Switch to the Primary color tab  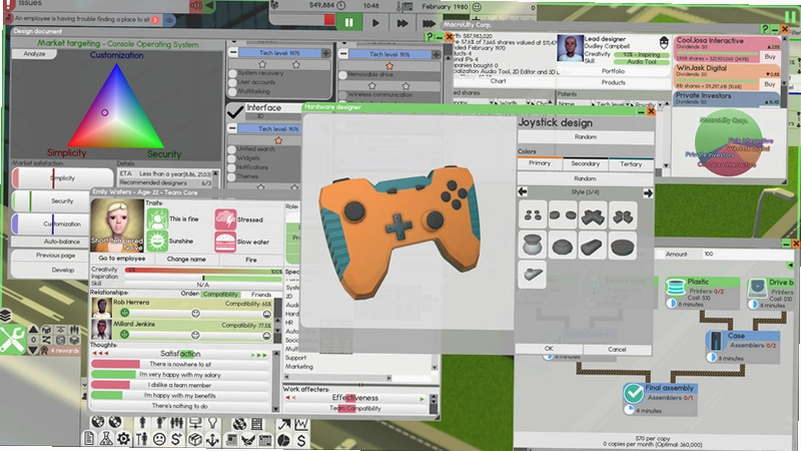pos(539,163)
